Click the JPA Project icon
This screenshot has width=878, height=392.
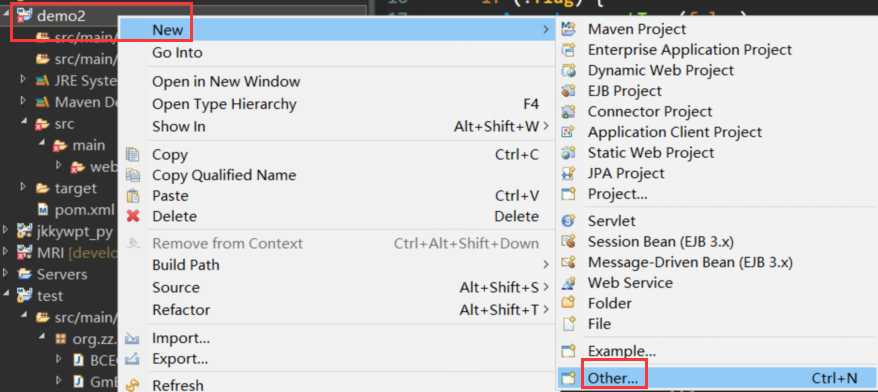tap(568, 174)
